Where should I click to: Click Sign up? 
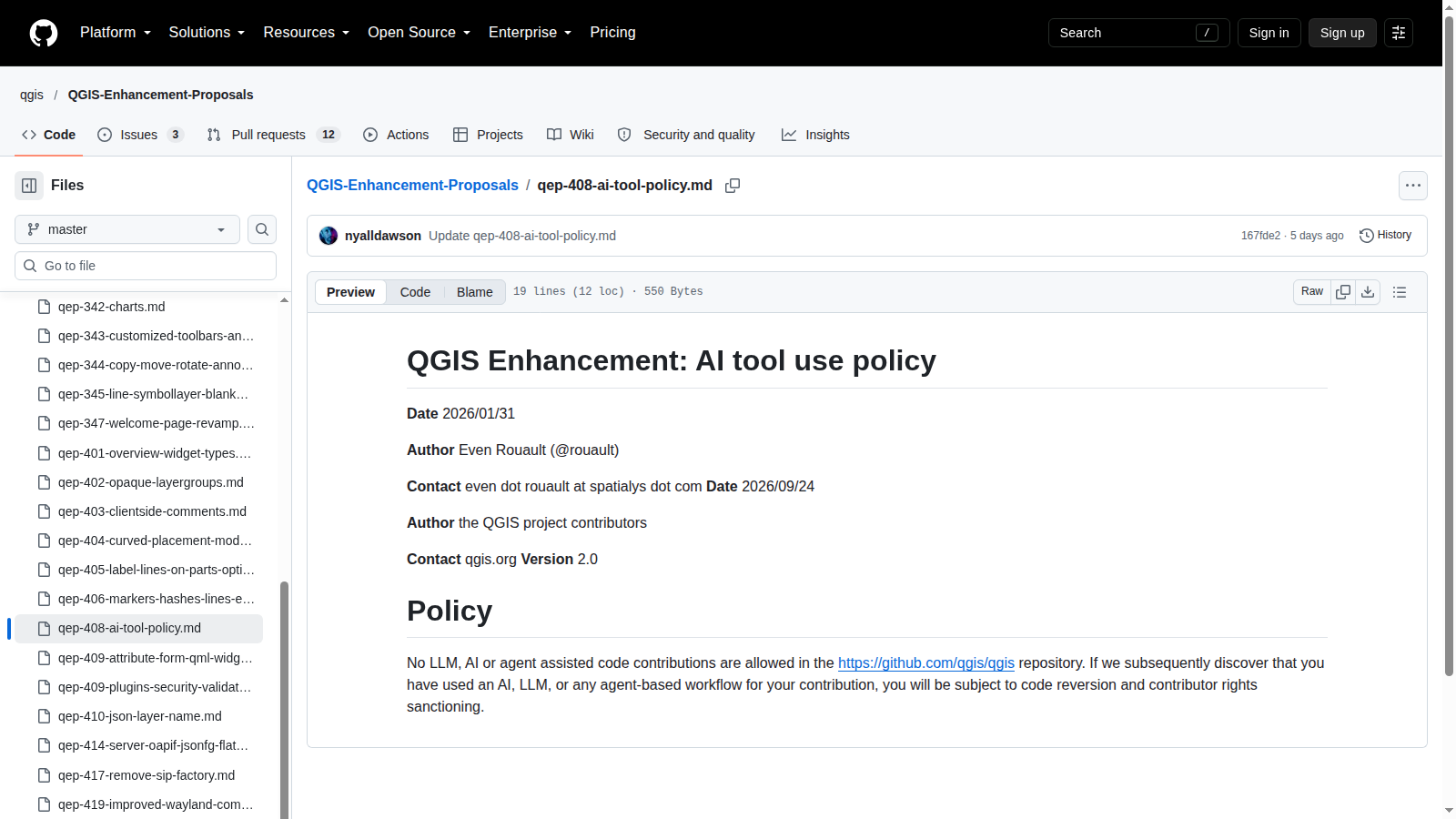click(x=1342, y=33)
